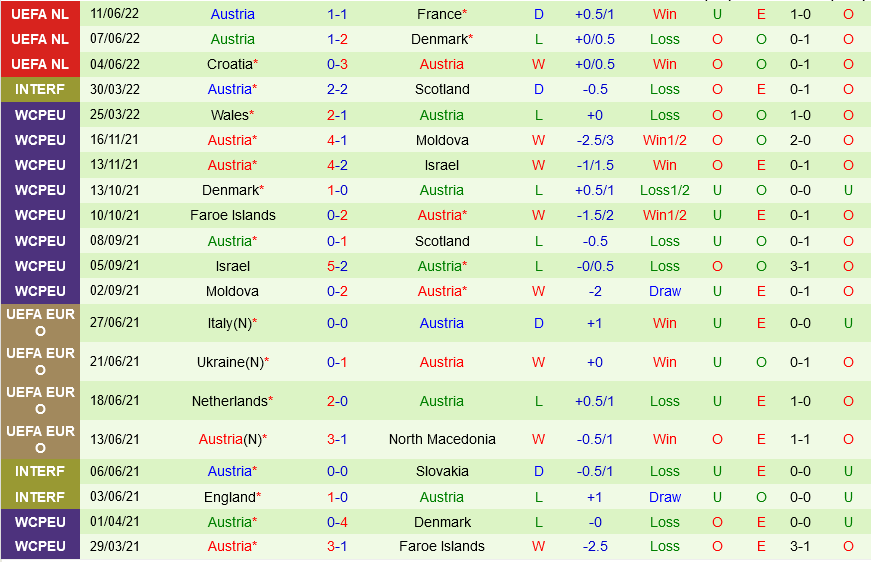
Task: Click the WCPEU badge for 25/03/22
Action: pos(40,115)
